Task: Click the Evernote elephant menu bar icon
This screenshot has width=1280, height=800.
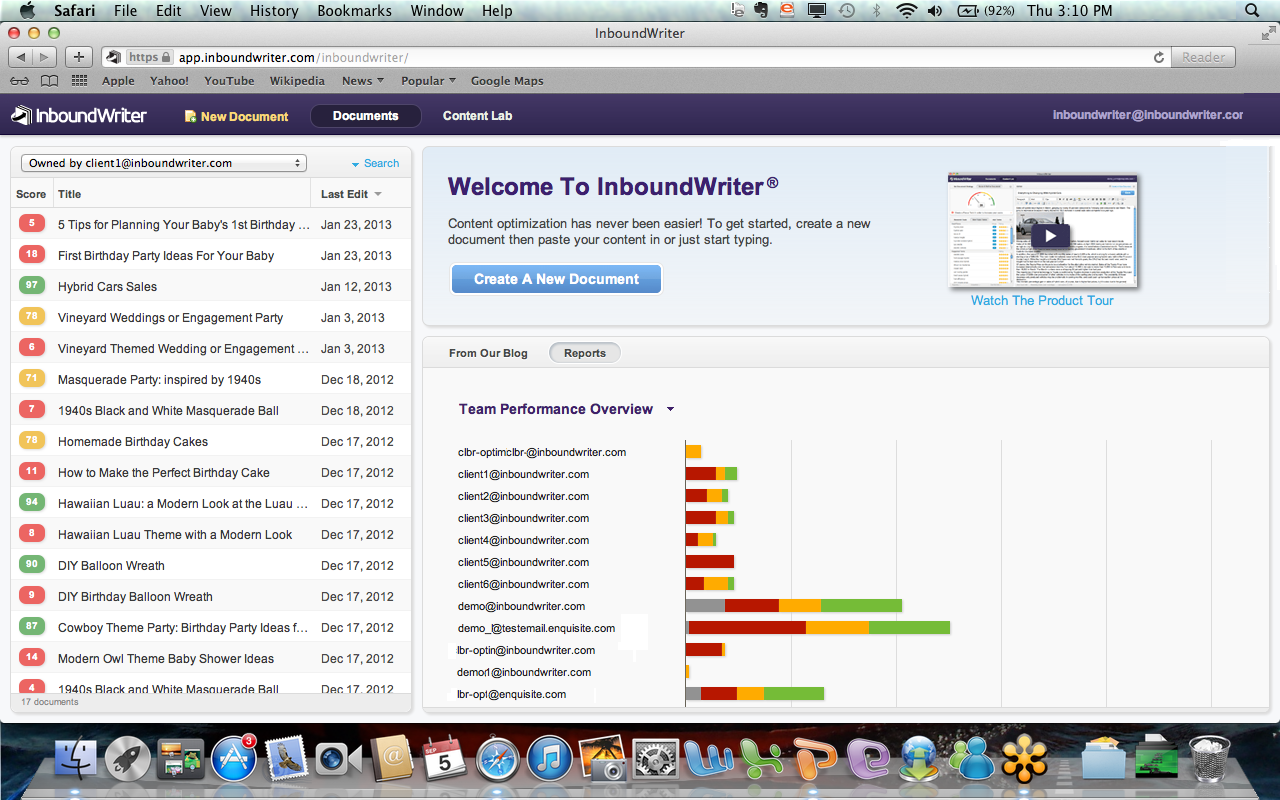Action: pyautogui.click(x=762, y=11)
